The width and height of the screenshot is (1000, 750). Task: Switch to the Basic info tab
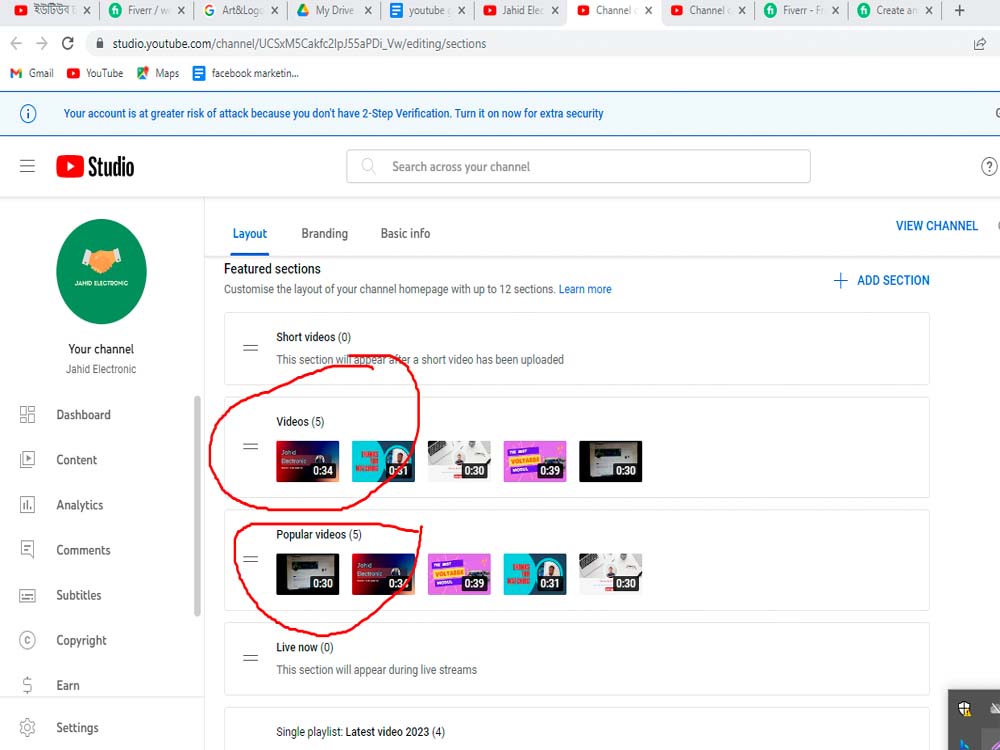[405, 233]
